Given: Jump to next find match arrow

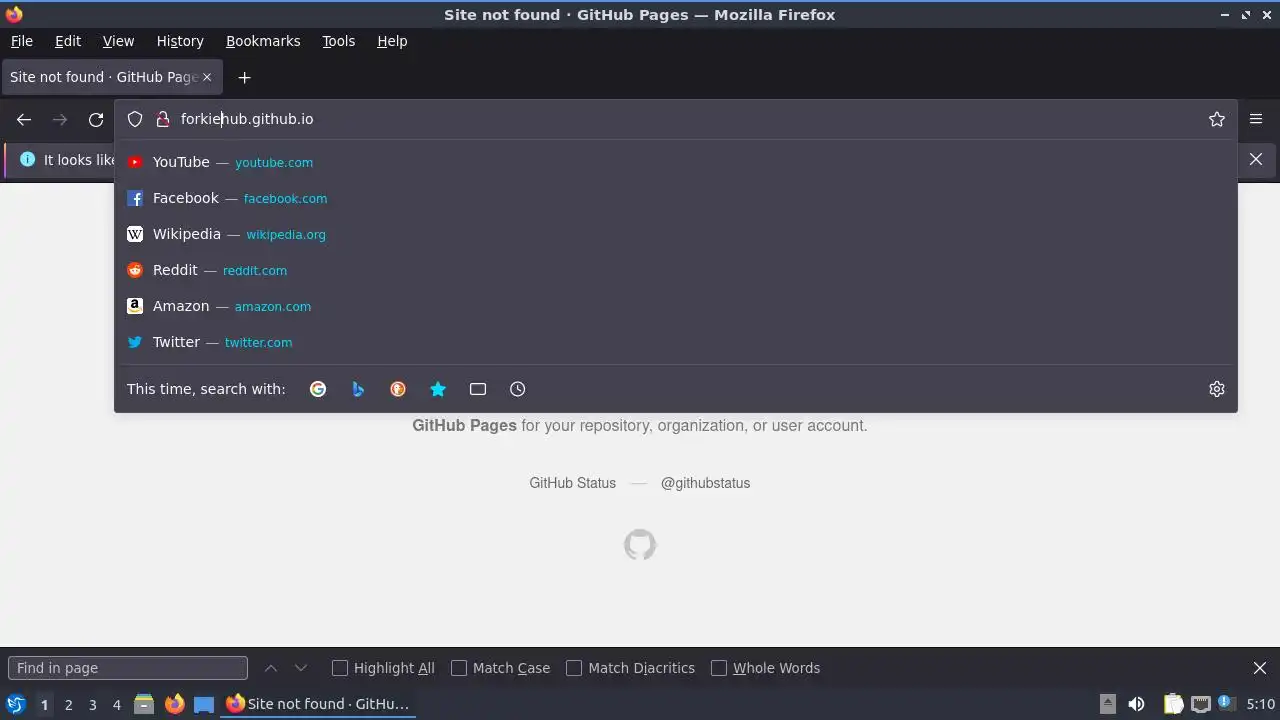Looking at the screenshot, I should pos(301,668).
